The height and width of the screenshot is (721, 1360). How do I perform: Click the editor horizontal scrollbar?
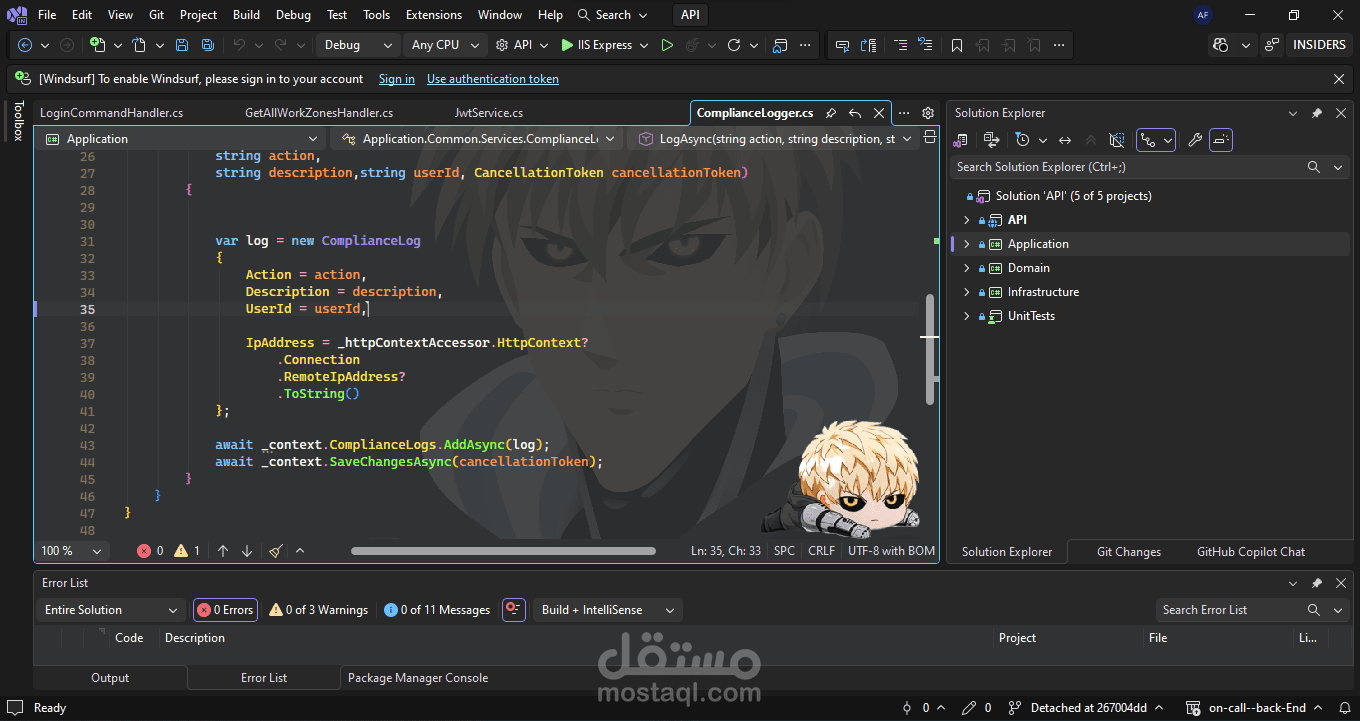coord(503,551)
